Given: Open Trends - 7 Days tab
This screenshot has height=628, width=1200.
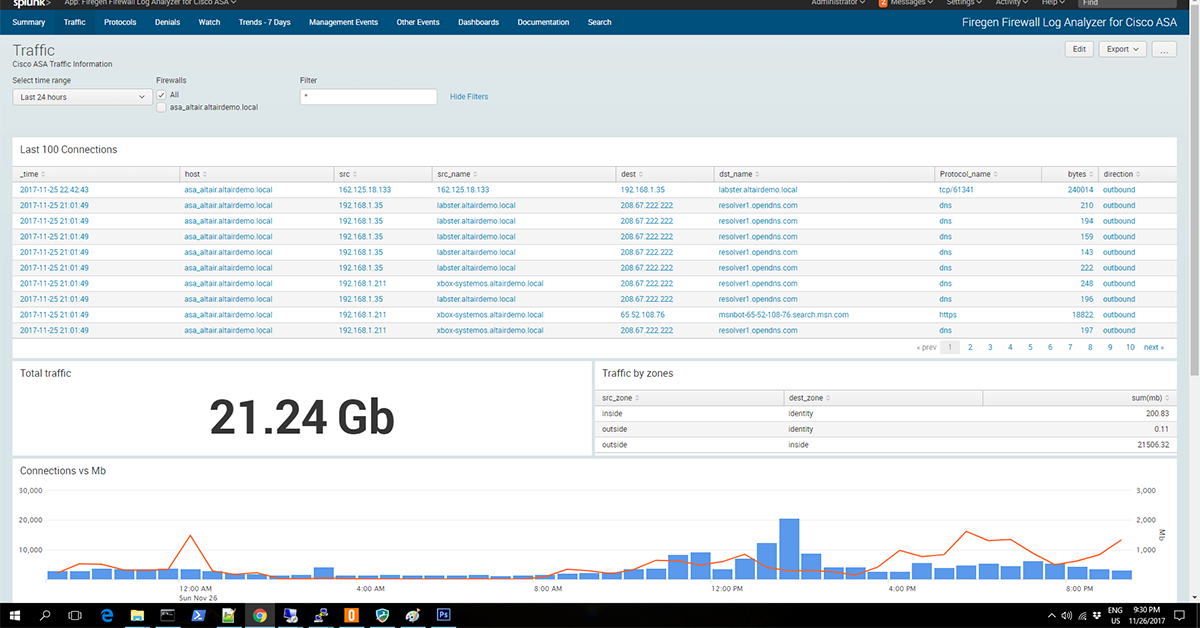Looking at the screenshot, I should [265, 22].
